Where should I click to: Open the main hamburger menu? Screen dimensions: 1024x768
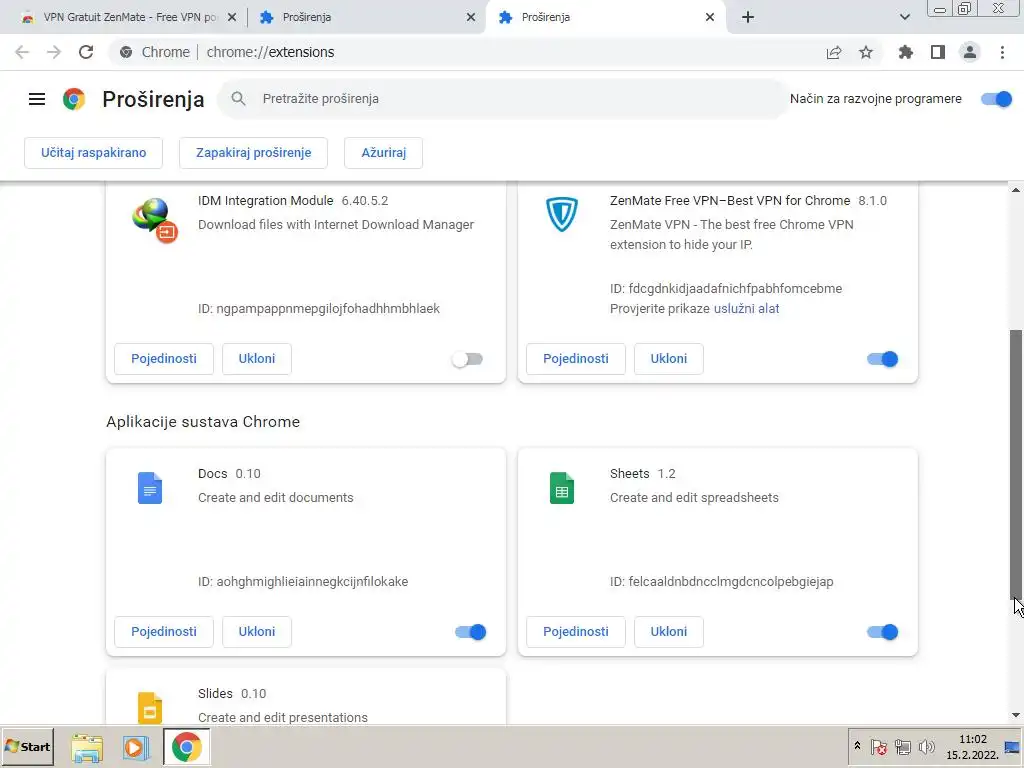37,99
